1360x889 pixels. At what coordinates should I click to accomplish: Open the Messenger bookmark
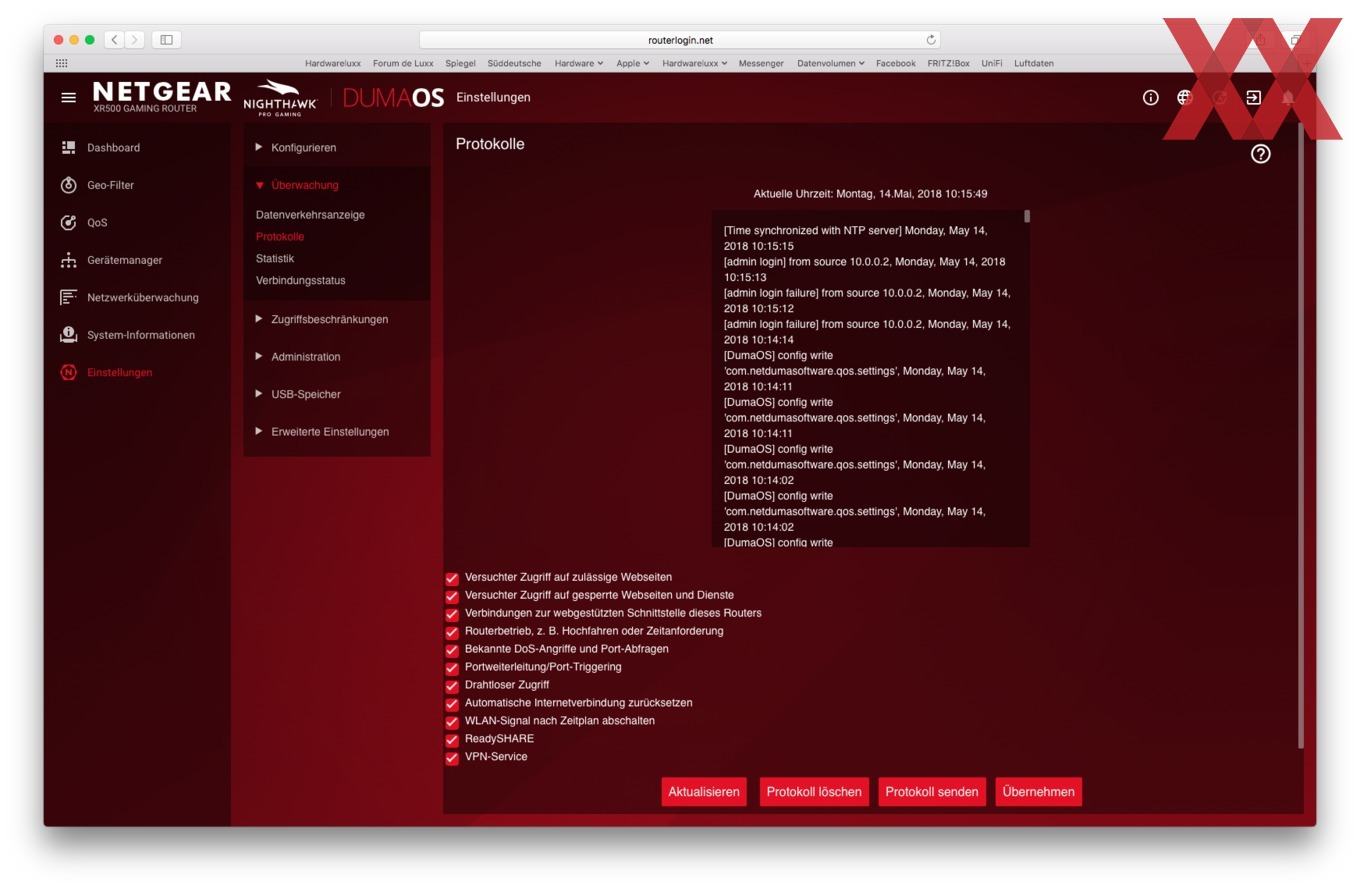click(x=761, y=63)
